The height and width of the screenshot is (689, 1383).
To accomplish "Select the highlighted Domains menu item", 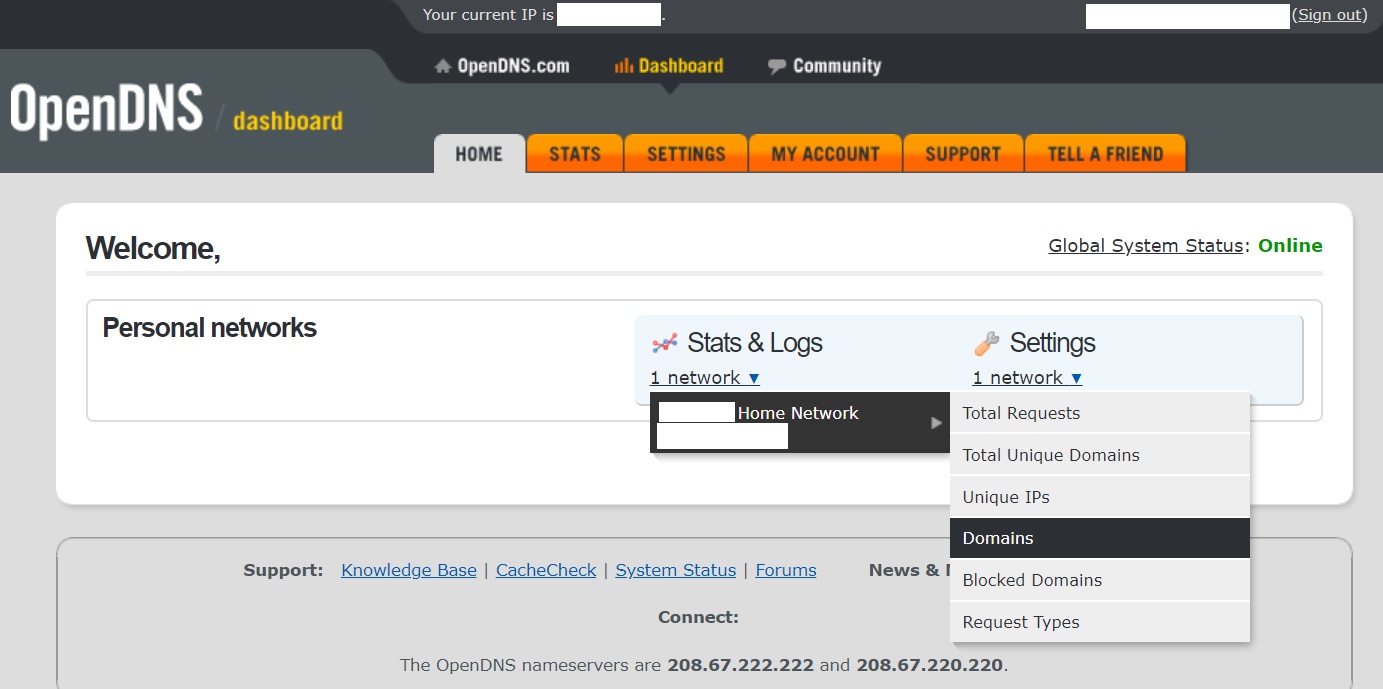I will point(1100,538).
